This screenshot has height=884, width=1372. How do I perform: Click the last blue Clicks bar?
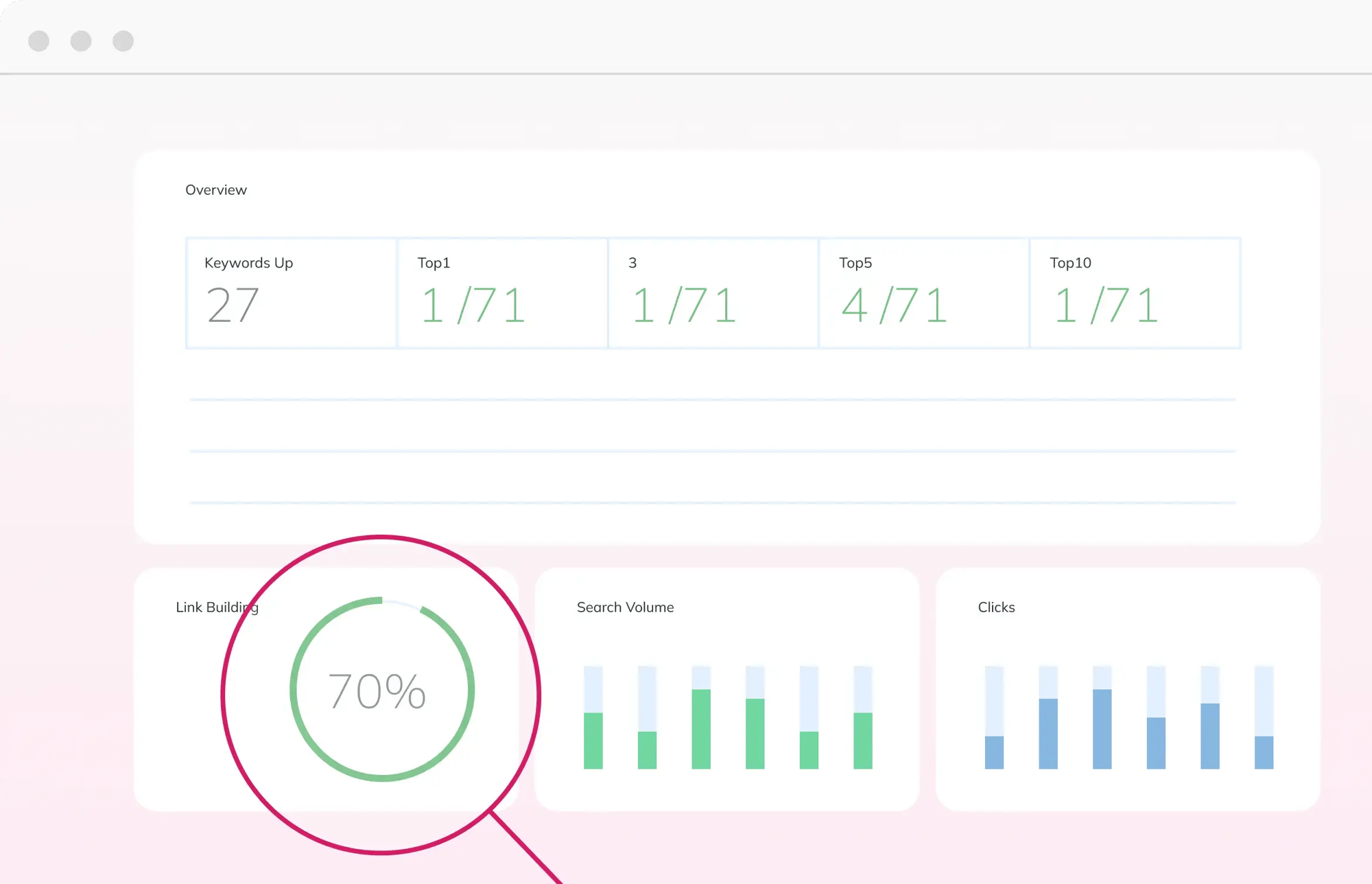click(x=1264, y=752)
